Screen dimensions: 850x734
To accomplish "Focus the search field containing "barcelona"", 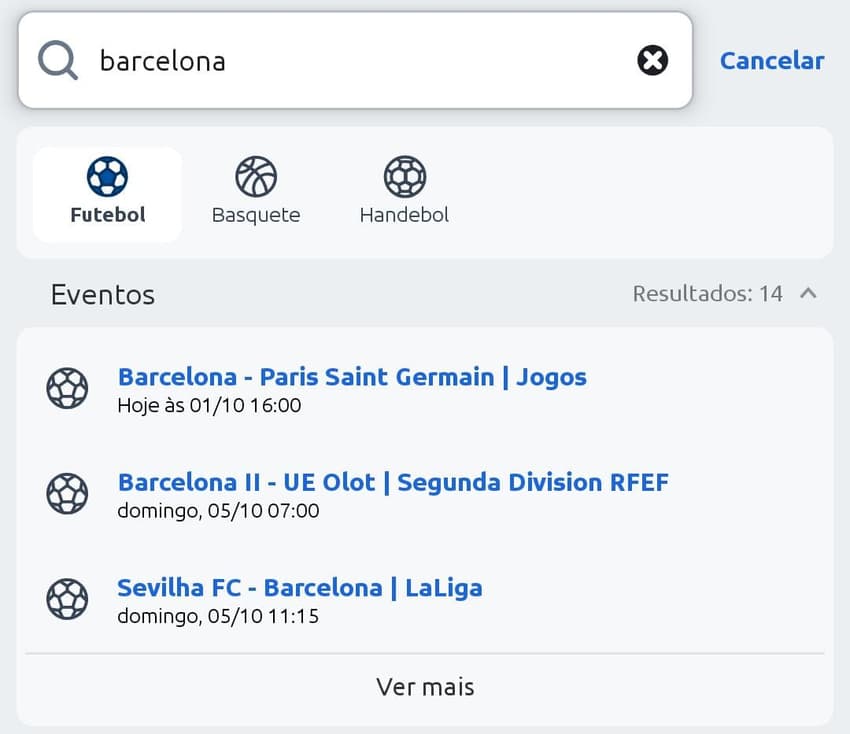I will tap(360, 61).
